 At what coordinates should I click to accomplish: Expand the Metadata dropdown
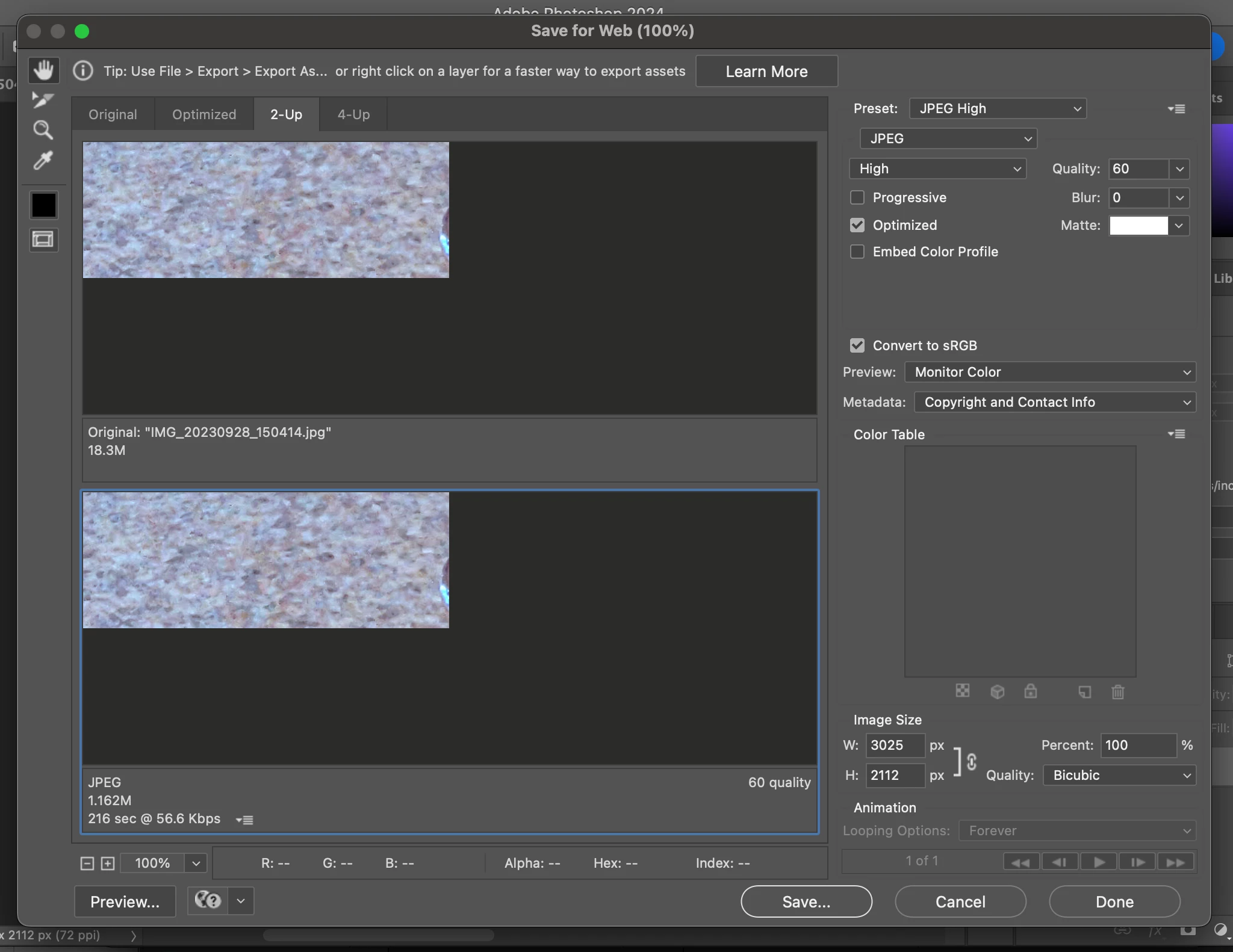1055,402
